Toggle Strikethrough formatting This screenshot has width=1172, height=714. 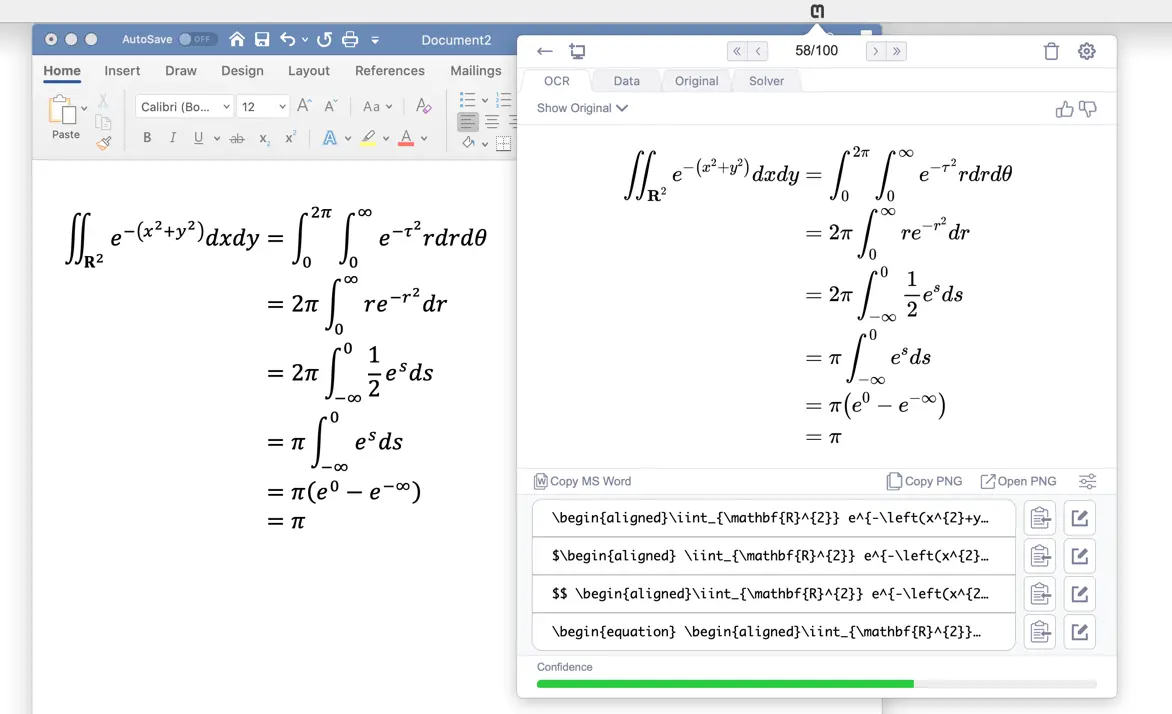coord(237,138)
